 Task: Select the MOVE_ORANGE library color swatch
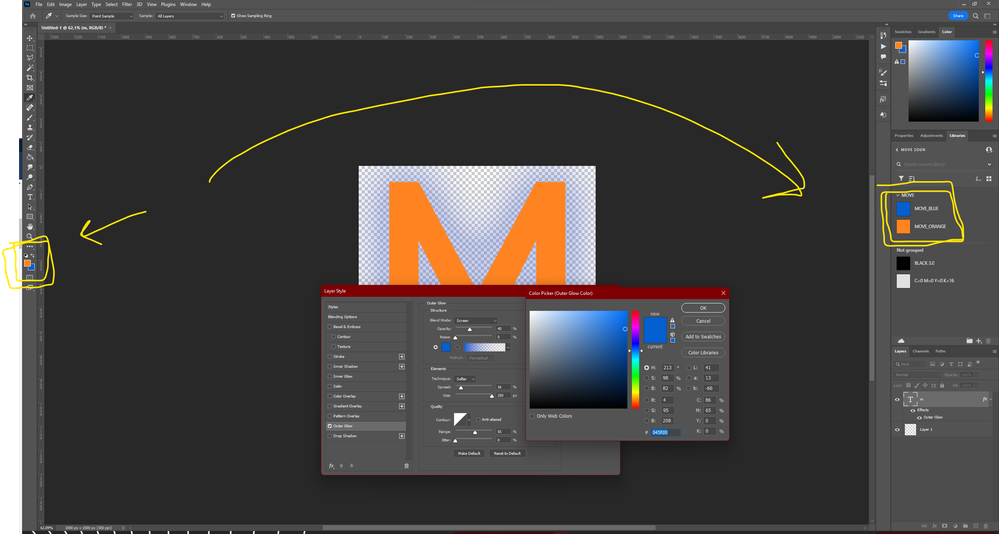click(x=904, y=226)
